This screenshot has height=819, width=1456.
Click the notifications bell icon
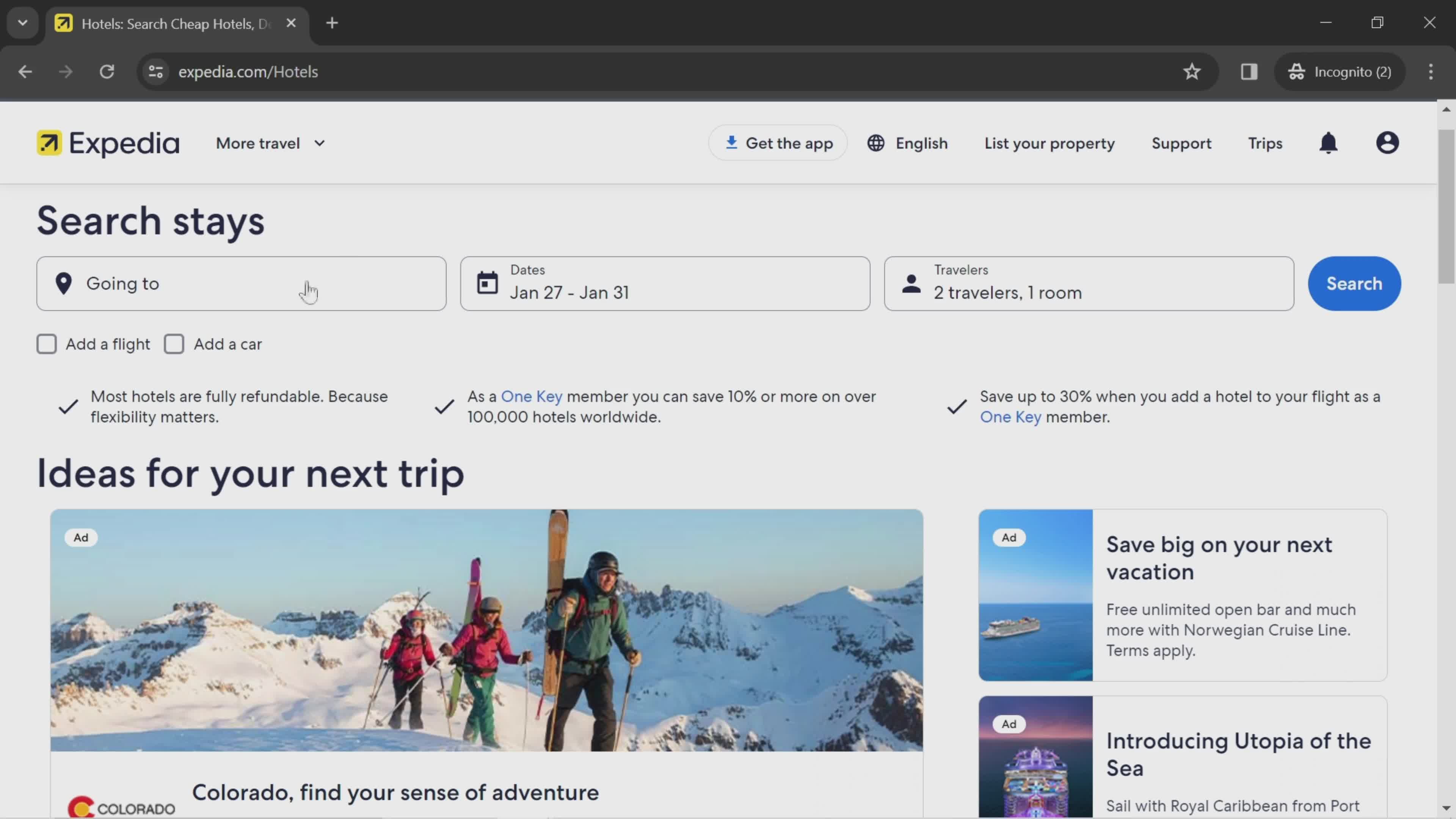1329,143
